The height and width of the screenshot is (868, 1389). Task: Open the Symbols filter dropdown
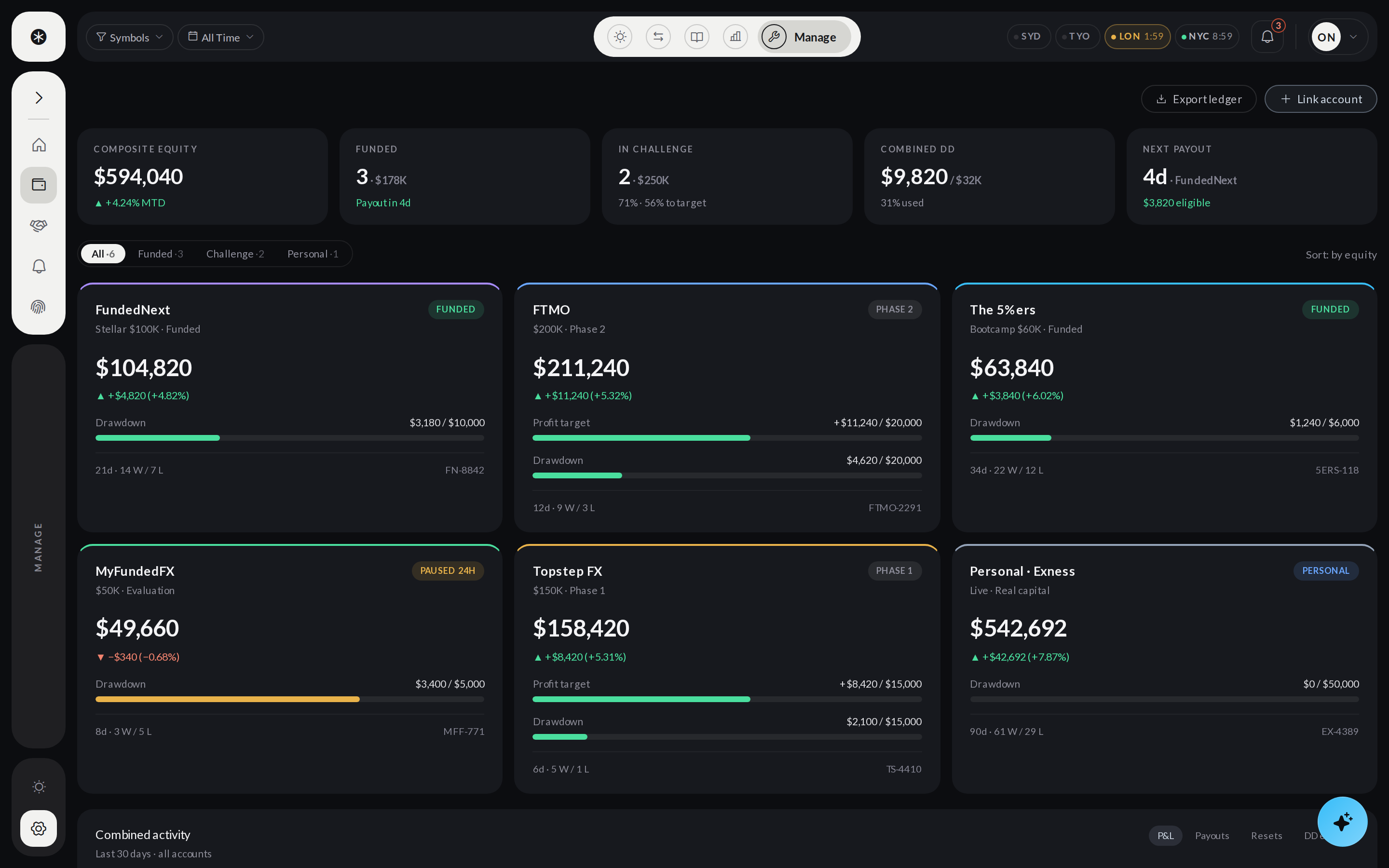(130, 37)
